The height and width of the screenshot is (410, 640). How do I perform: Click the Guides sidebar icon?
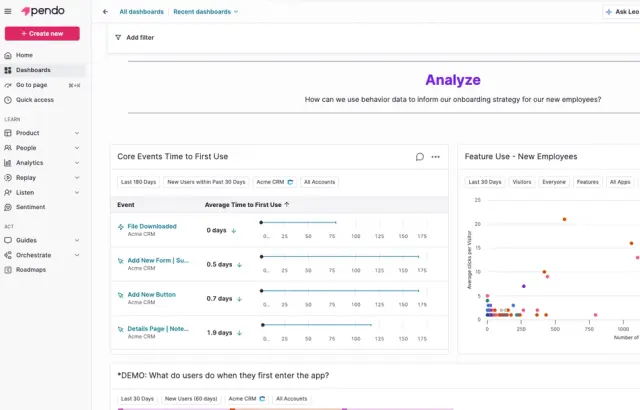pyautogui.click(x=8, y=240)
